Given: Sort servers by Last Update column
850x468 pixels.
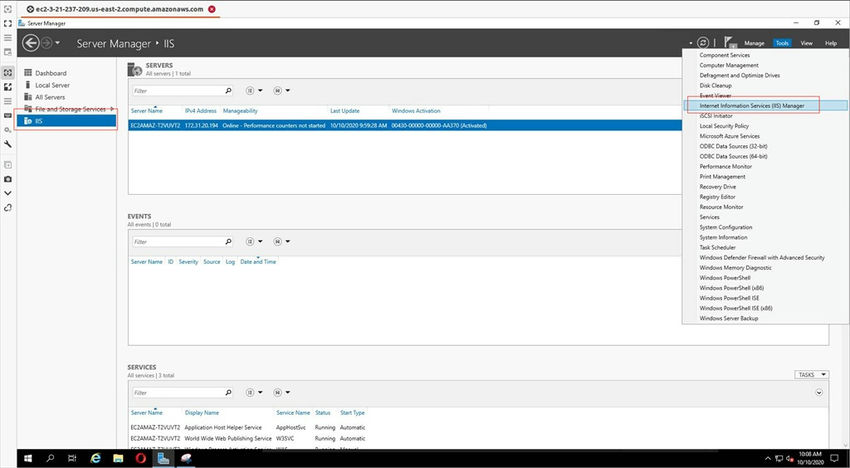Looking at the screenshot, I should [x=345, y=111].
